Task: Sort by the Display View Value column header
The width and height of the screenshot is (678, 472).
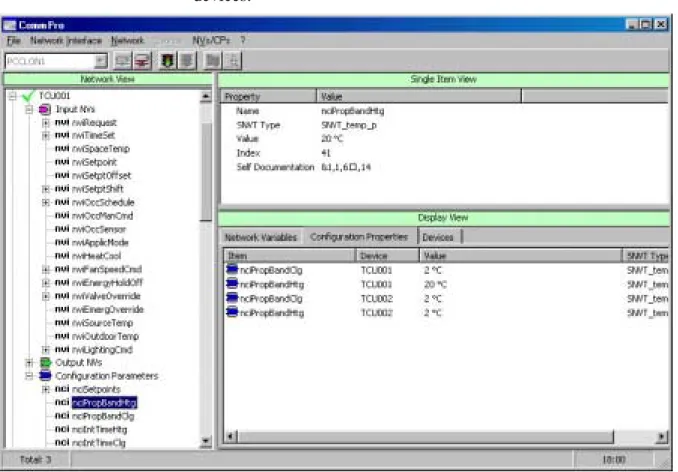Action: click(x=521, y=256)
